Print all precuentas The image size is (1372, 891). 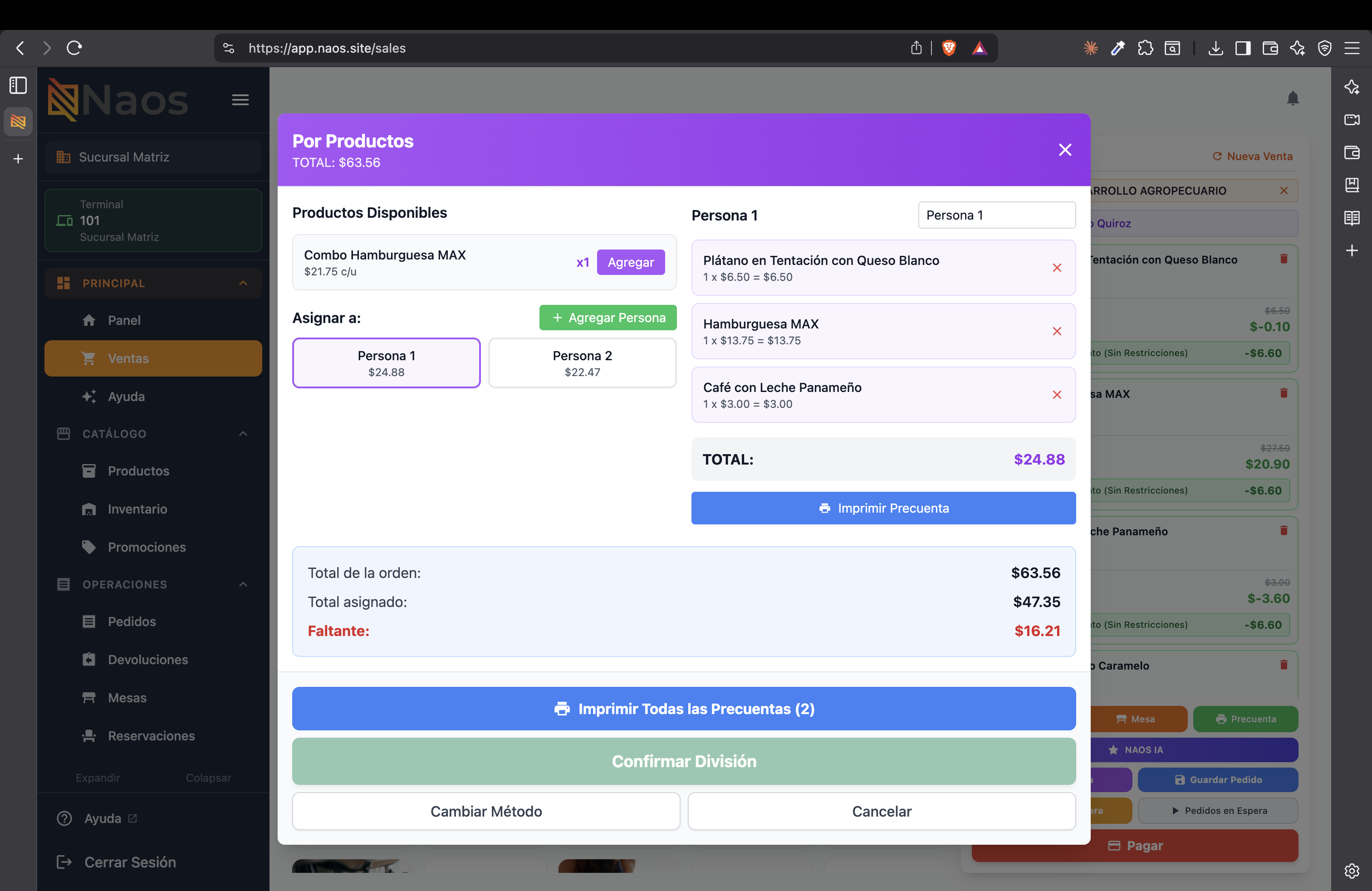684,709
